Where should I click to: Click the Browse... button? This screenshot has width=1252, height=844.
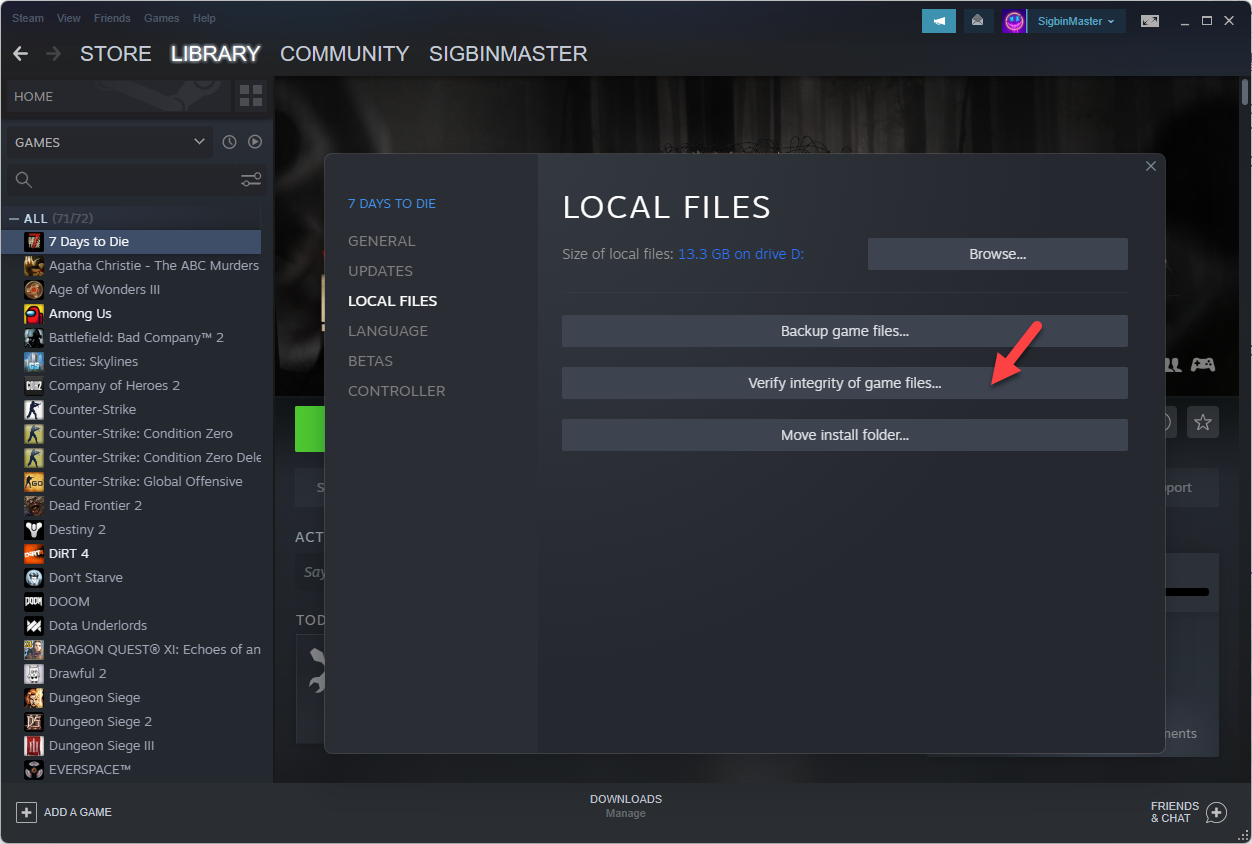(998, 254)
